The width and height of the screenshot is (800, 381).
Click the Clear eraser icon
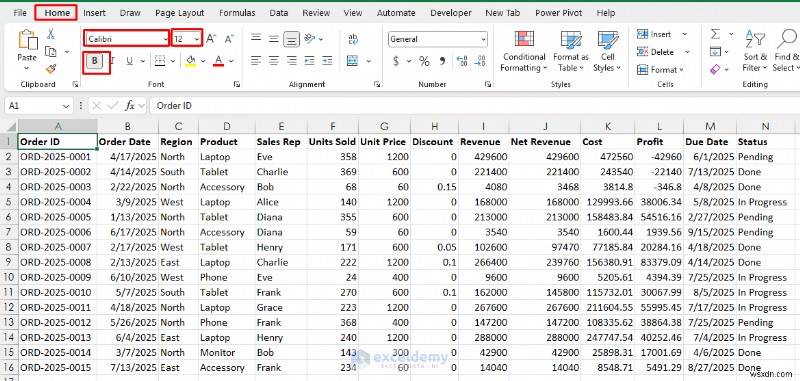pos(715,68)
